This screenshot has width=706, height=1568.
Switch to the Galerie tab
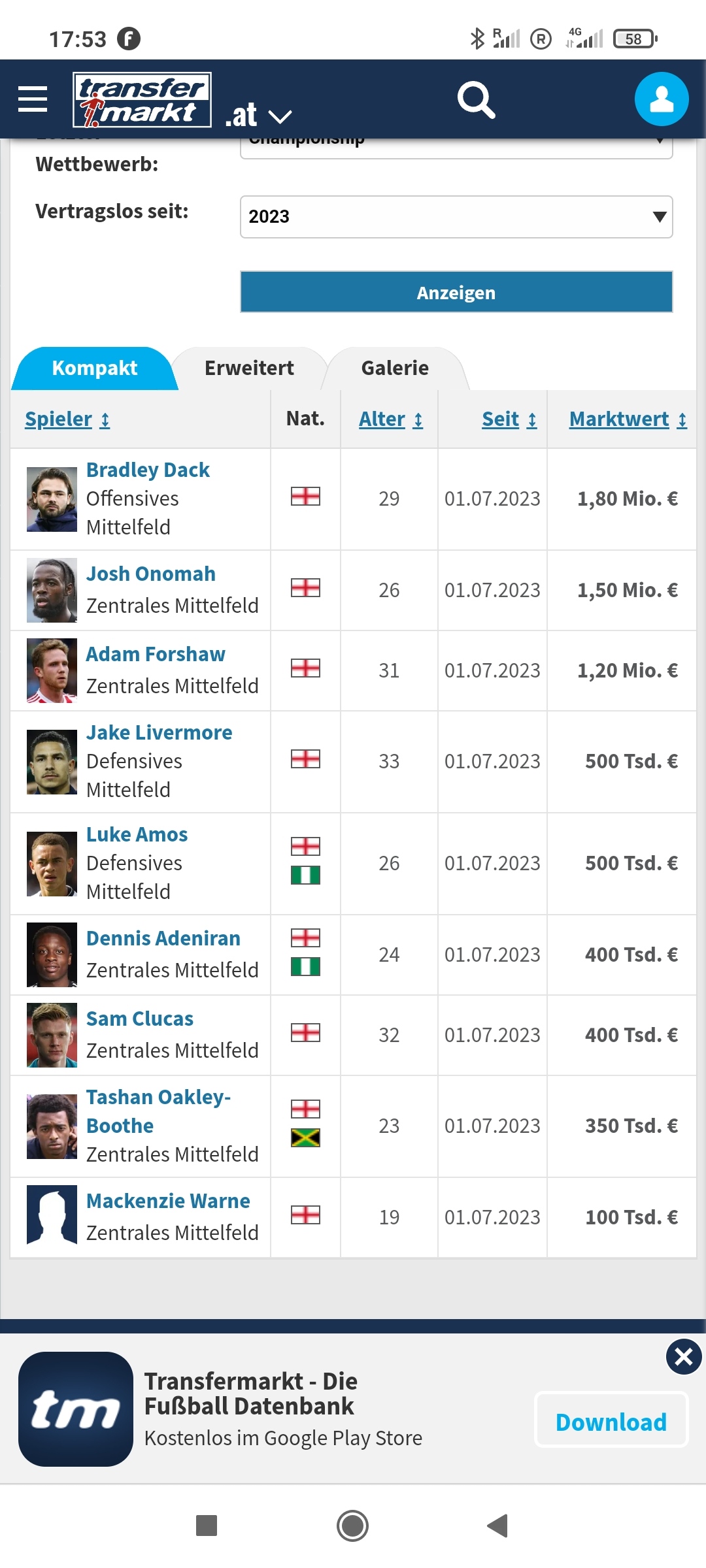point(395,368)
